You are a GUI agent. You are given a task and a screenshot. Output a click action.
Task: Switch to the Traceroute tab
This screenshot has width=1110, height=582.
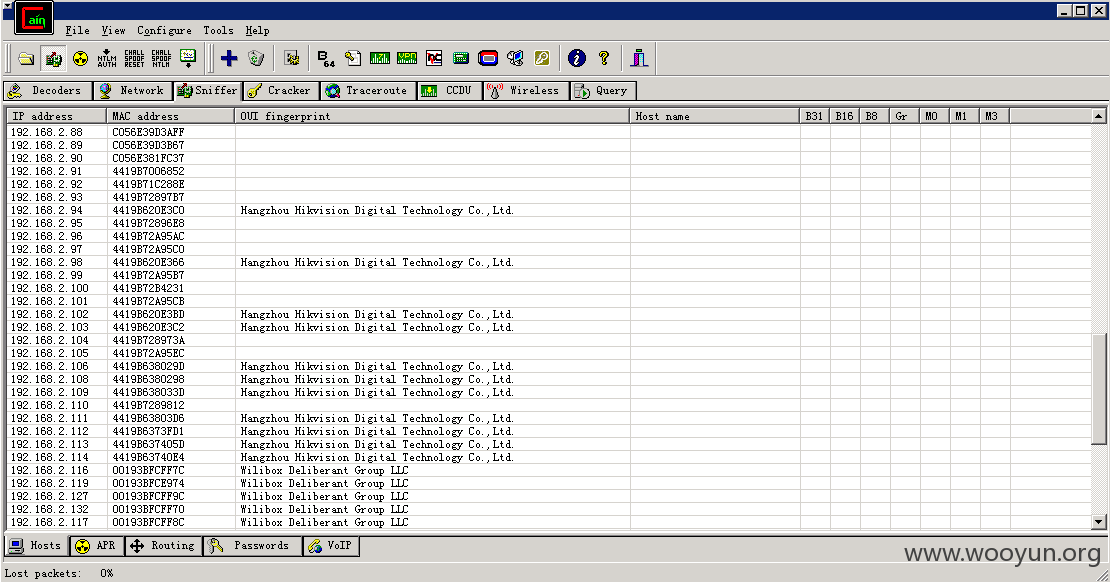click(x=367, y=91)
